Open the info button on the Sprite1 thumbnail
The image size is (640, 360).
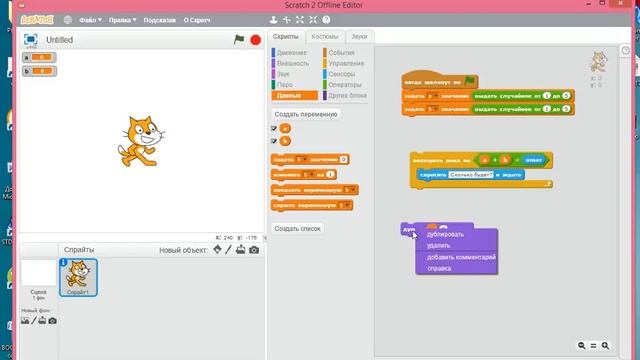[x=63, y=262]
